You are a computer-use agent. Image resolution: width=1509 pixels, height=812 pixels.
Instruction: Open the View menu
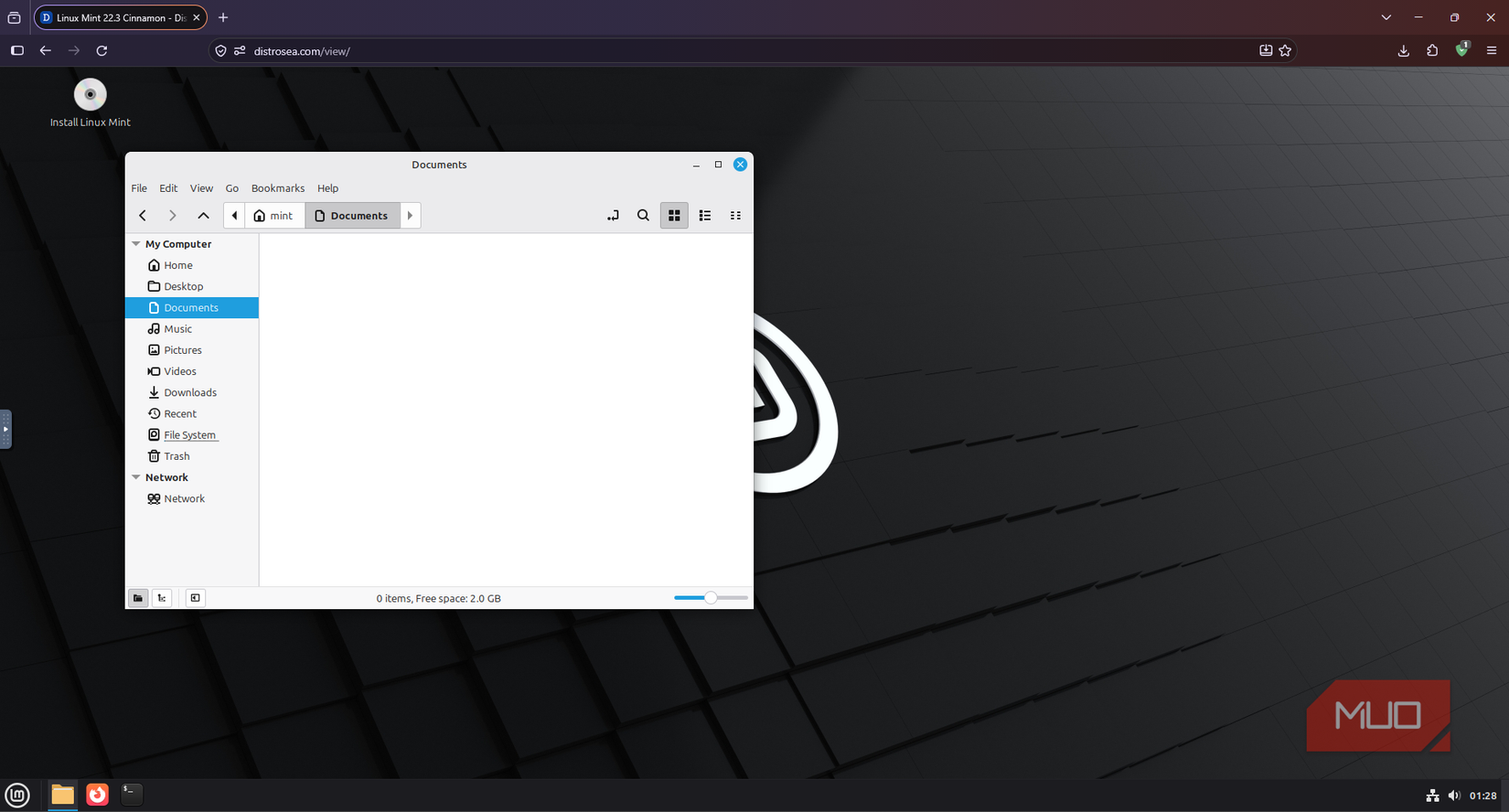(201, 188)
